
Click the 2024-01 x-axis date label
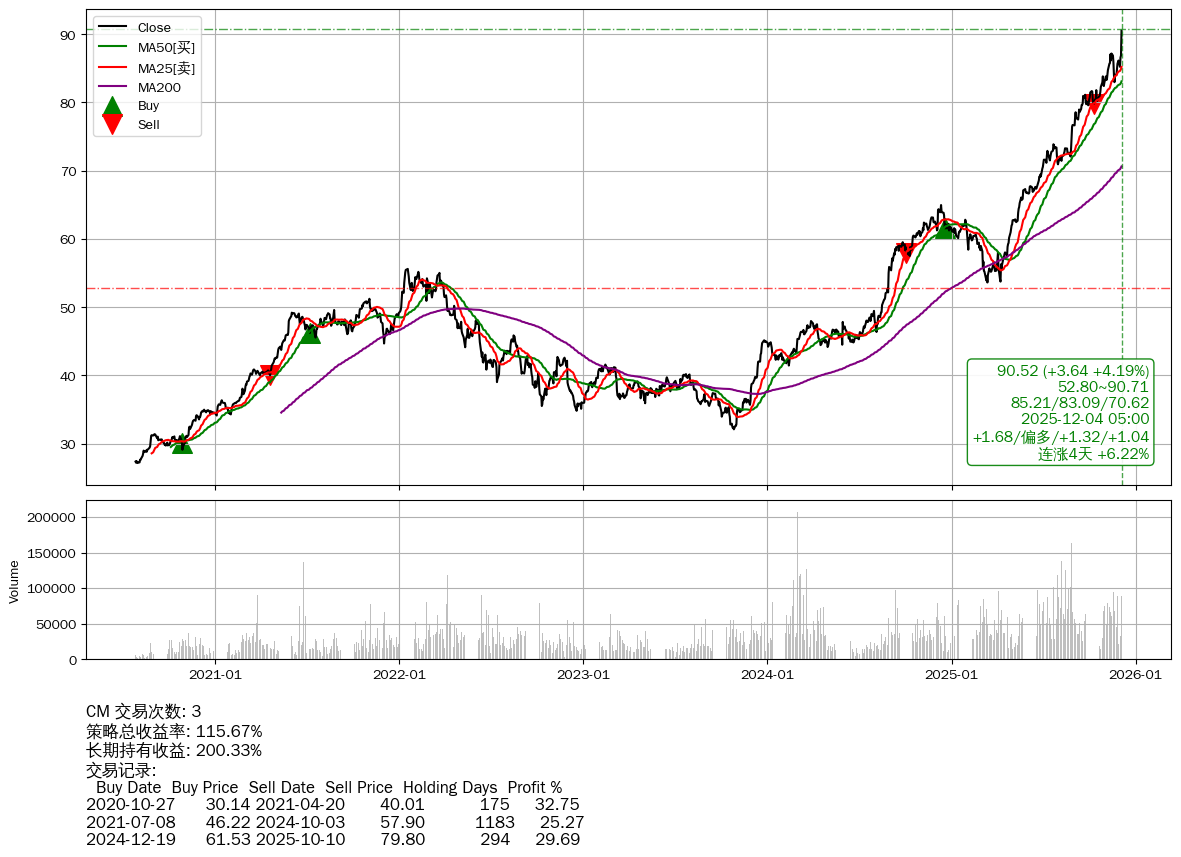pos(767,675)
